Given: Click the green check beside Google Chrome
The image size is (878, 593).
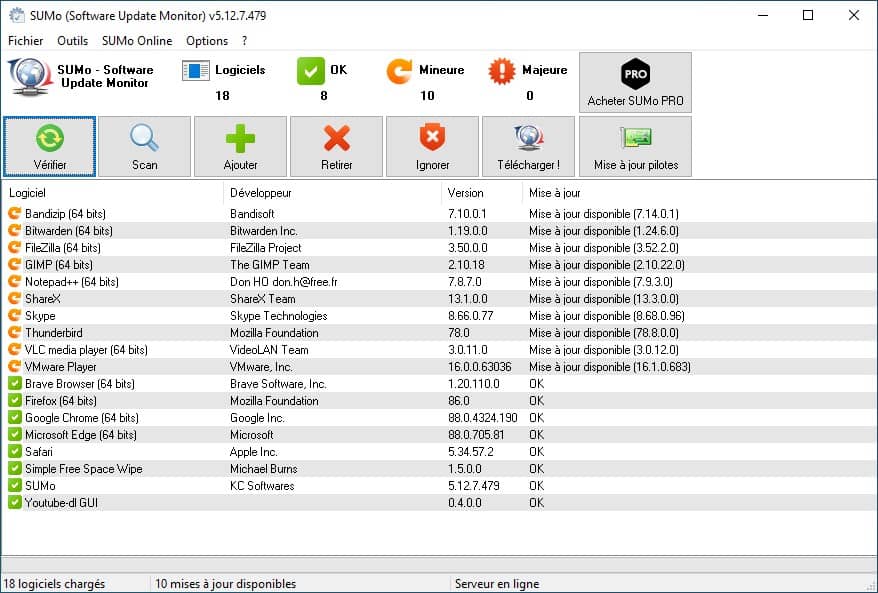Looking at the screenshot, I should (x=15, y=418).
